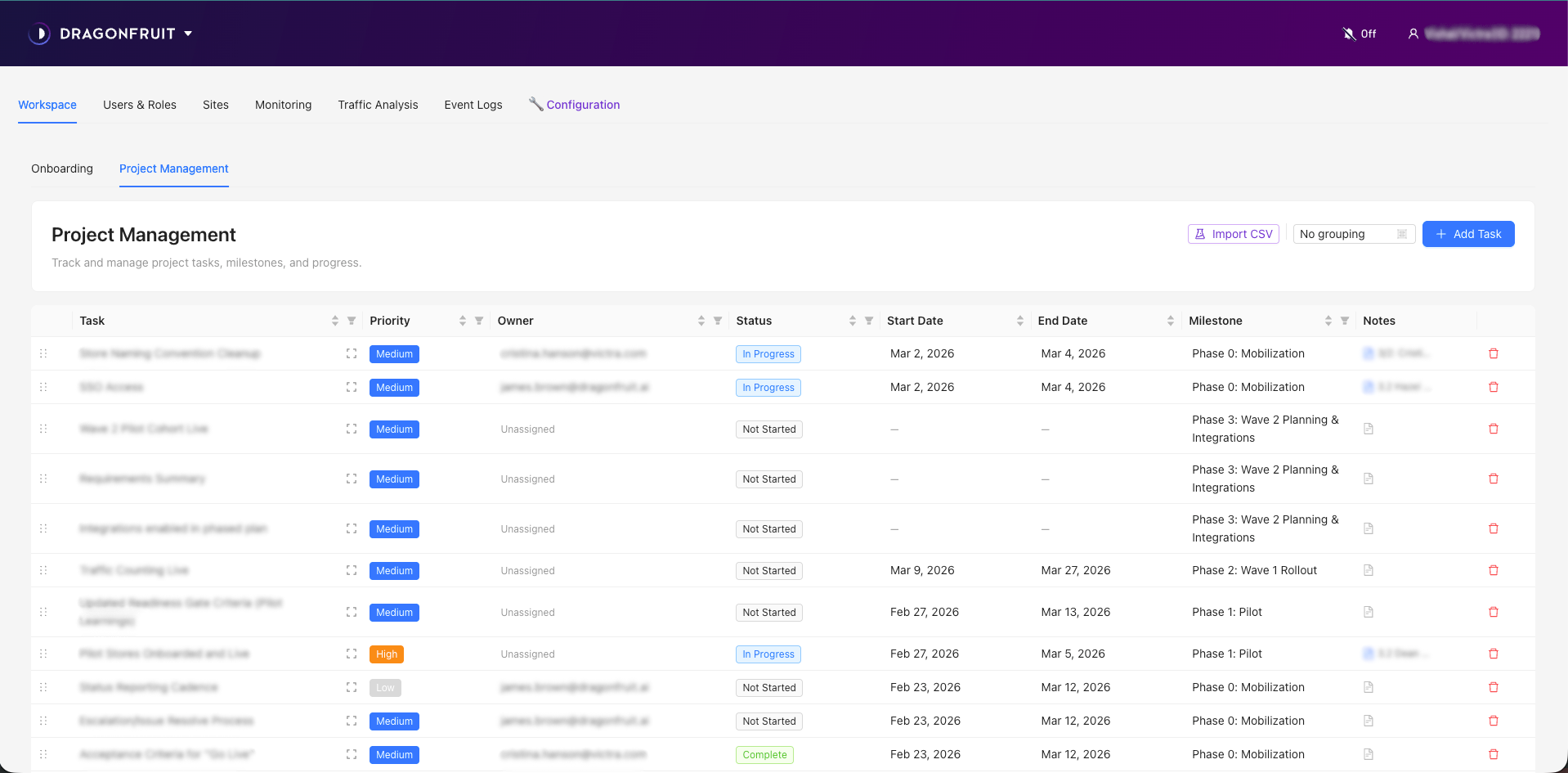Toggle notifications Off bell
Screen dimensions: 1568x773
pos(1359,34)
